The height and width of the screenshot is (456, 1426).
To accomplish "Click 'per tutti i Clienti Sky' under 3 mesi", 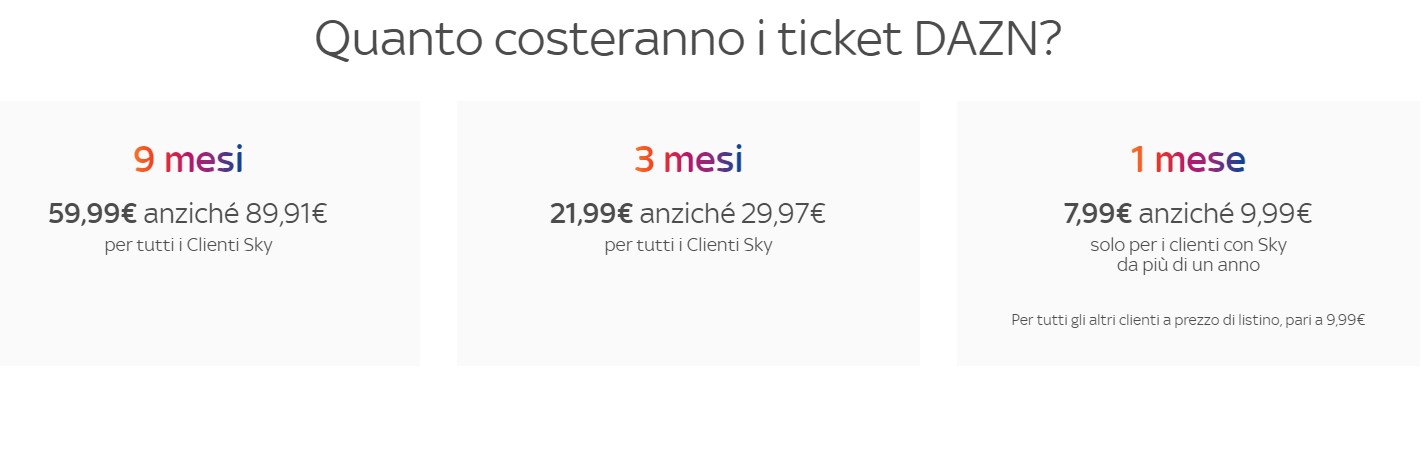I will click(688, 245).
